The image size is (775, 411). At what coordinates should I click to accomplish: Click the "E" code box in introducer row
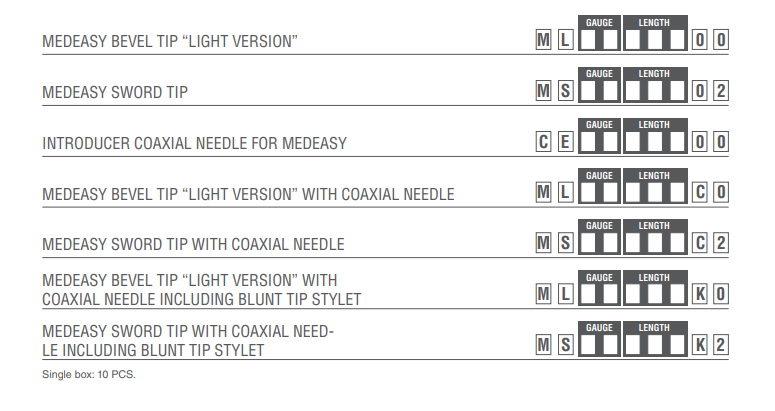(565, 142)
